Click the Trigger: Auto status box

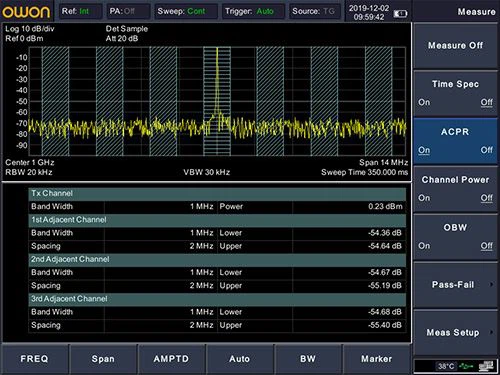253,11
